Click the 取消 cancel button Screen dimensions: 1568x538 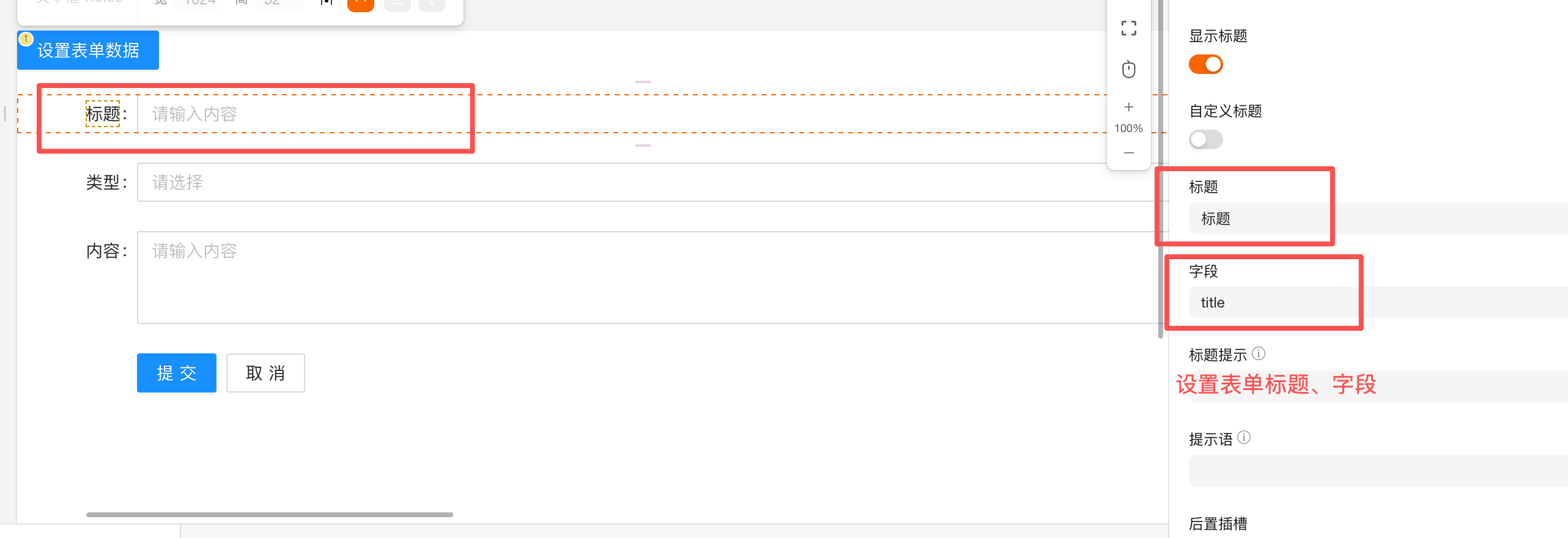[x=265, y=372]
